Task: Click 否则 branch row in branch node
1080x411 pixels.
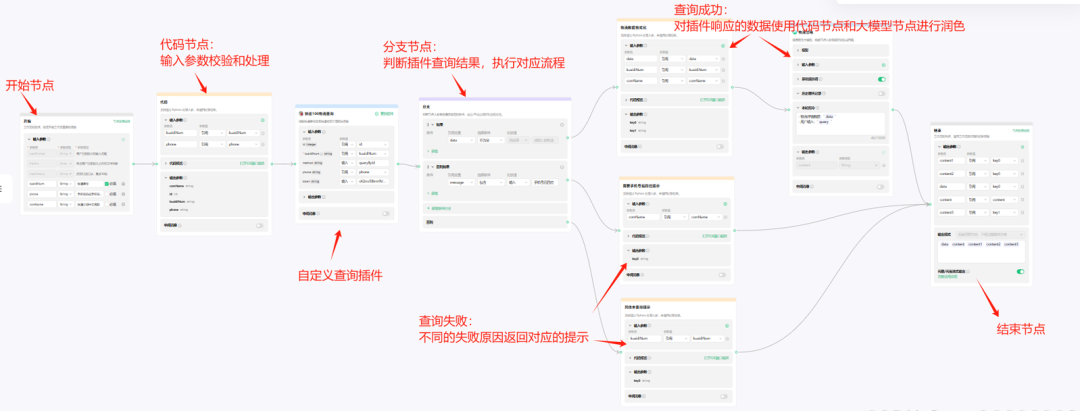Action: pyautogui.click(x=495, y=222)
